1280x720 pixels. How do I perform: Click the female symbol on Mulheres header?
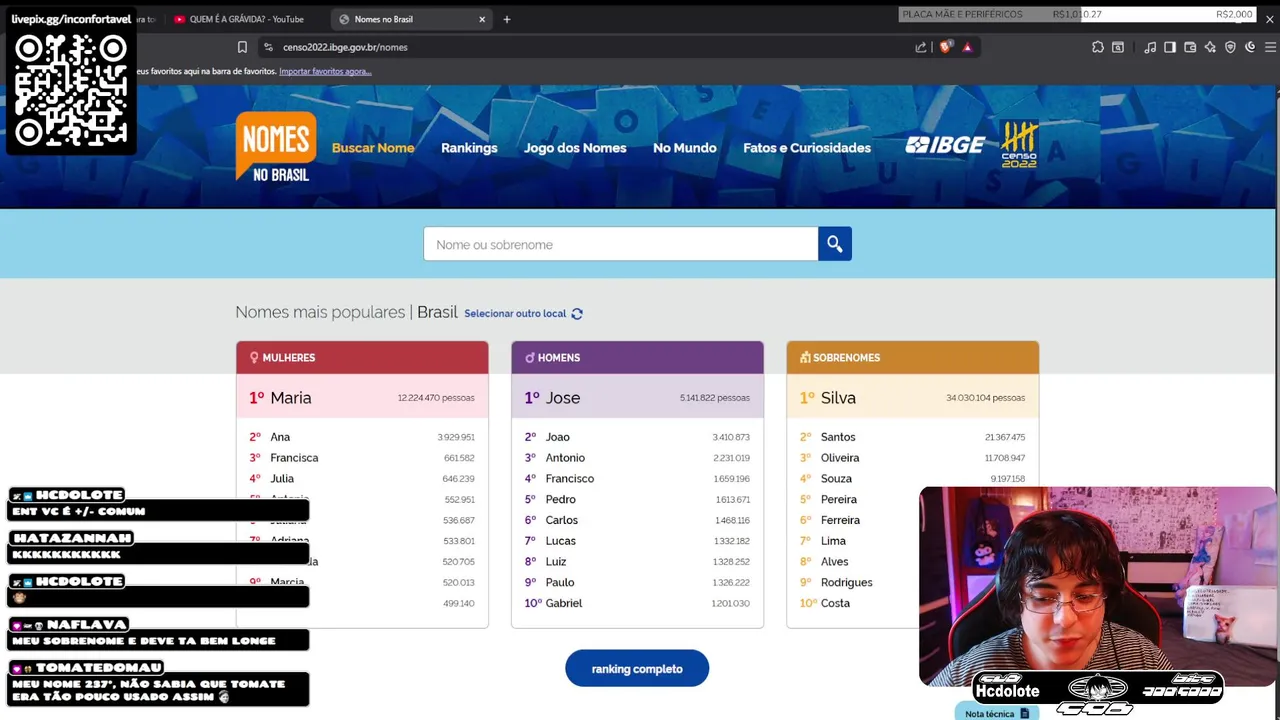click(254, 357)
